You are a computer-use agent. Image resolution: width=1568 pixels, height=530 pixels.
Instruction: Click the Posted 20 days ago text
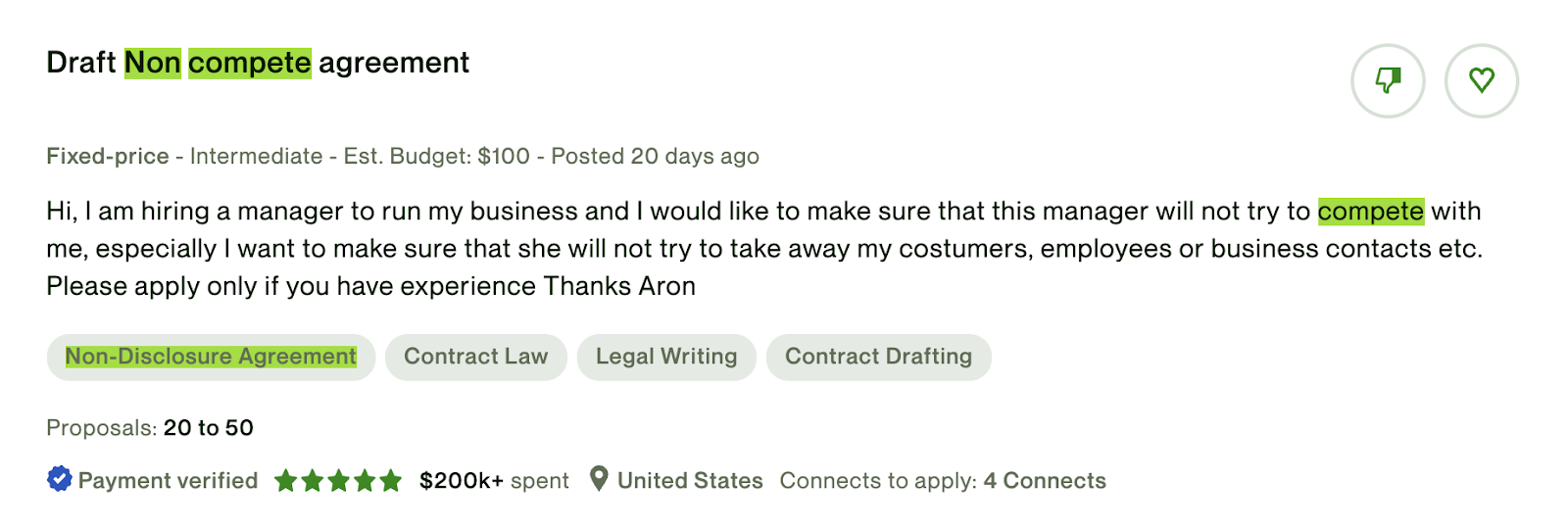pyautogui.click(x=655, y=157)
